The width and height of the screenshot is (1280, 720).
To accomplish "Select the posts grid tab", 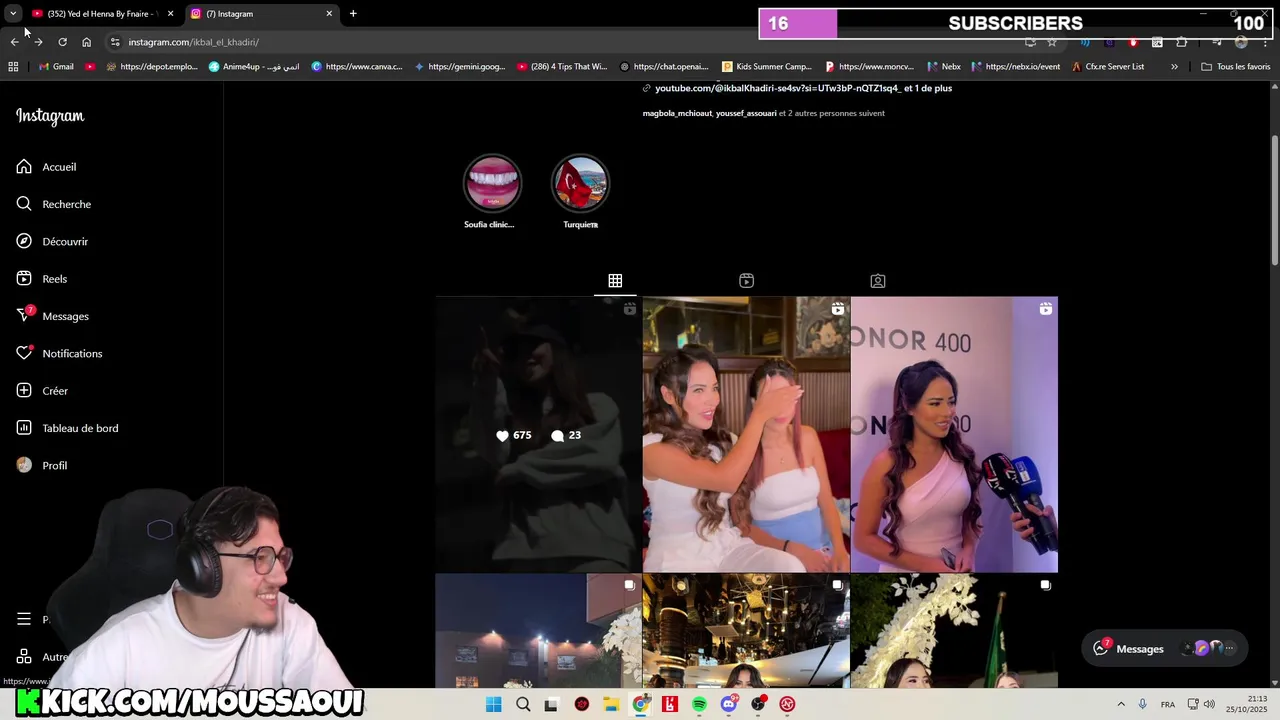I will coord(615,281).
